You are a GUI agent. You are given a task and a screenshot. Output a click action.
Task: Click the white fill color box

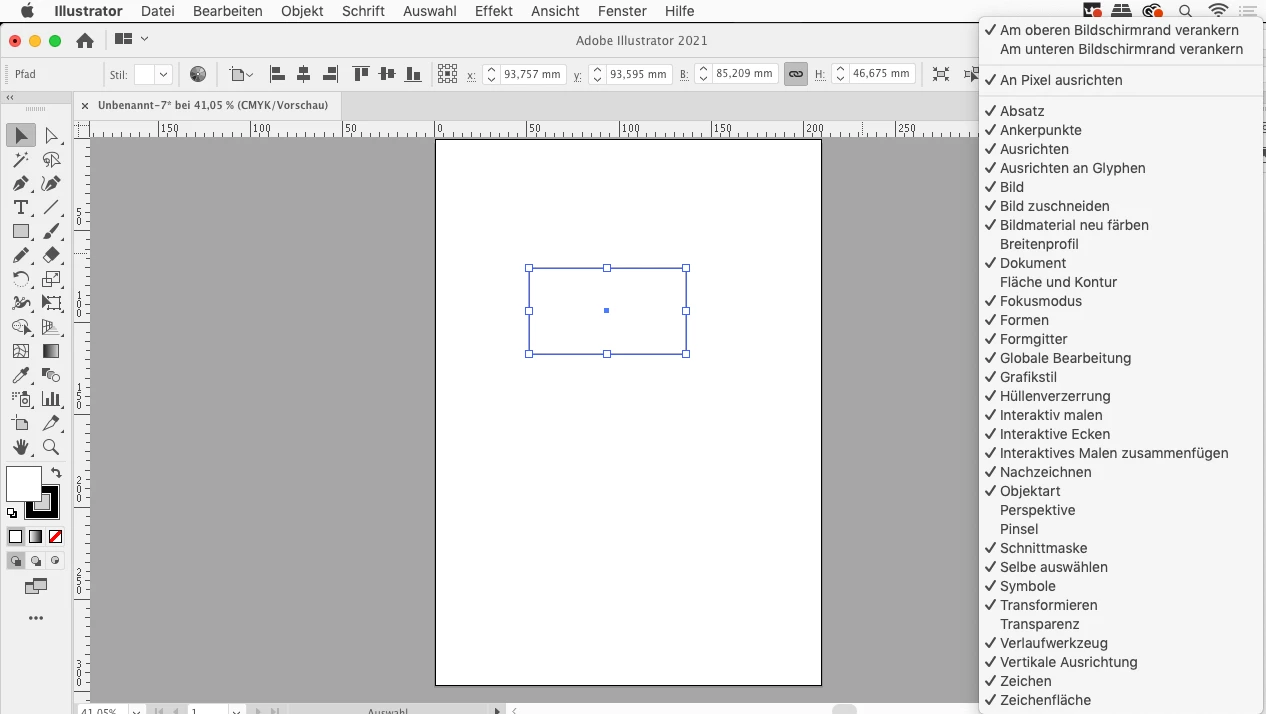[22, 484]
